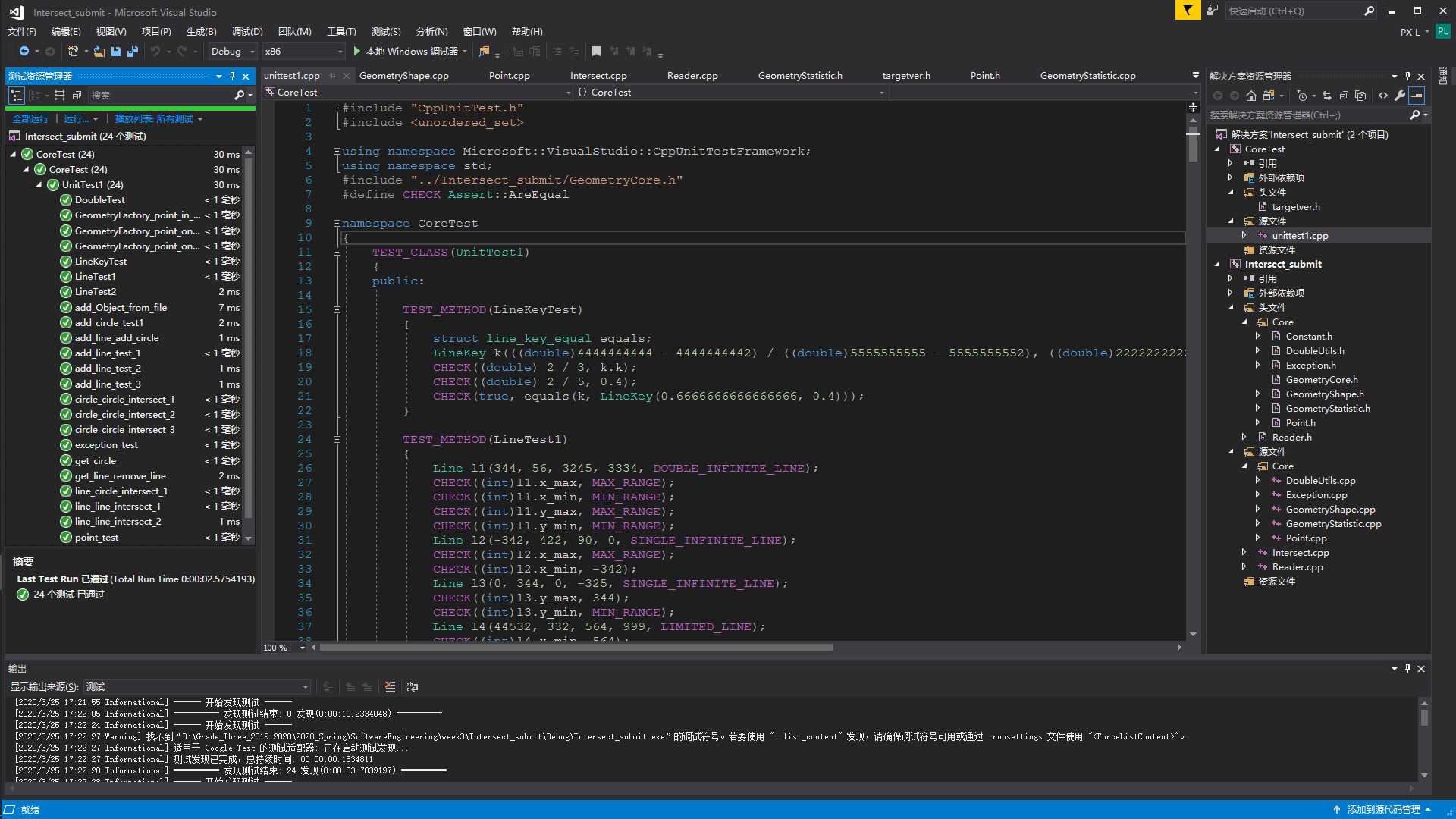Image resolution: width=1456 pixels, height=819 pixels.
Task: Click Solution Explorer pending changes filter icon
Action: point(1301,96)
